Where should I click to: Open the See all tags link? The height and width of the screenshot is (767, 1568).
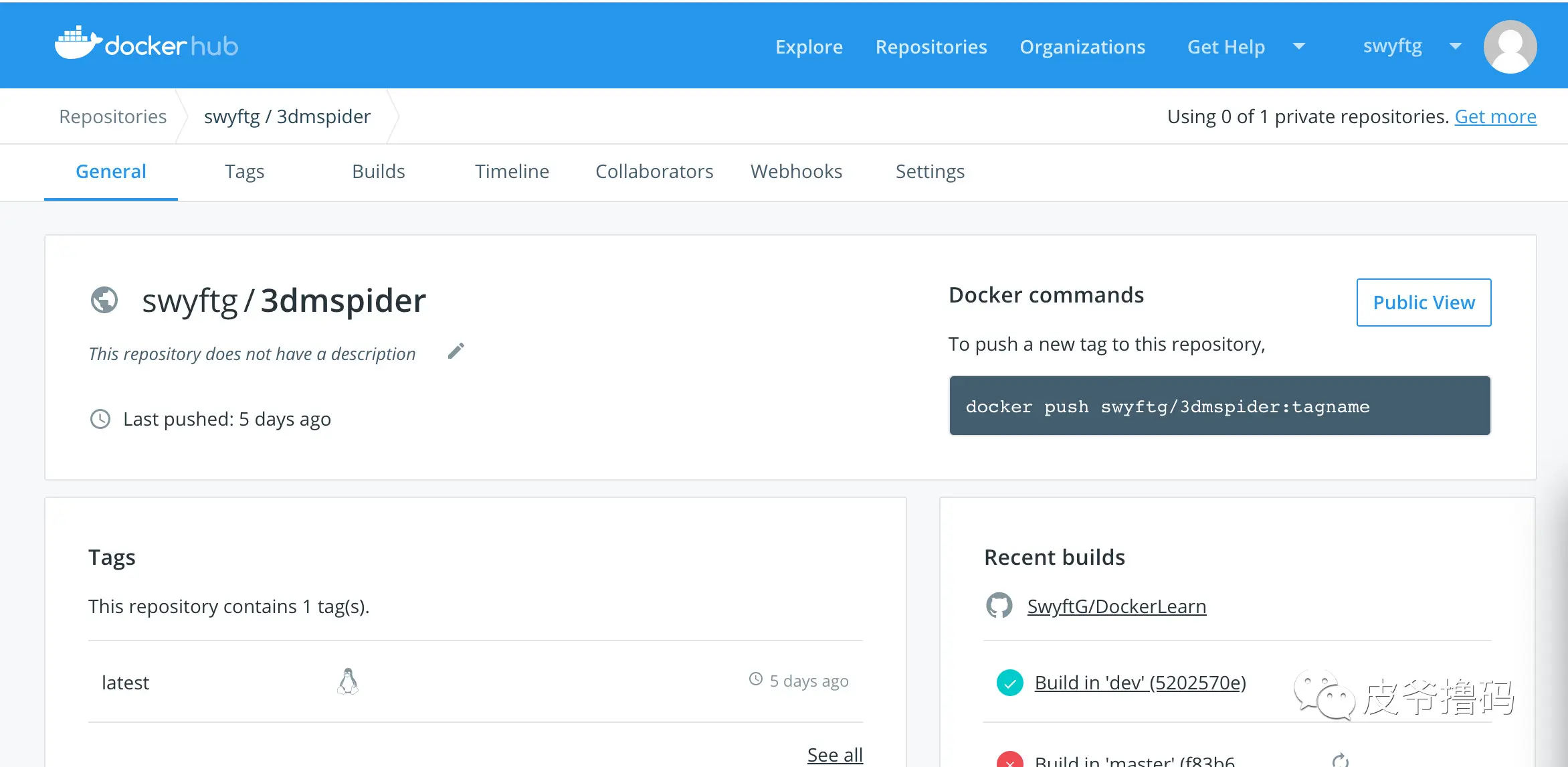point(834,754)
